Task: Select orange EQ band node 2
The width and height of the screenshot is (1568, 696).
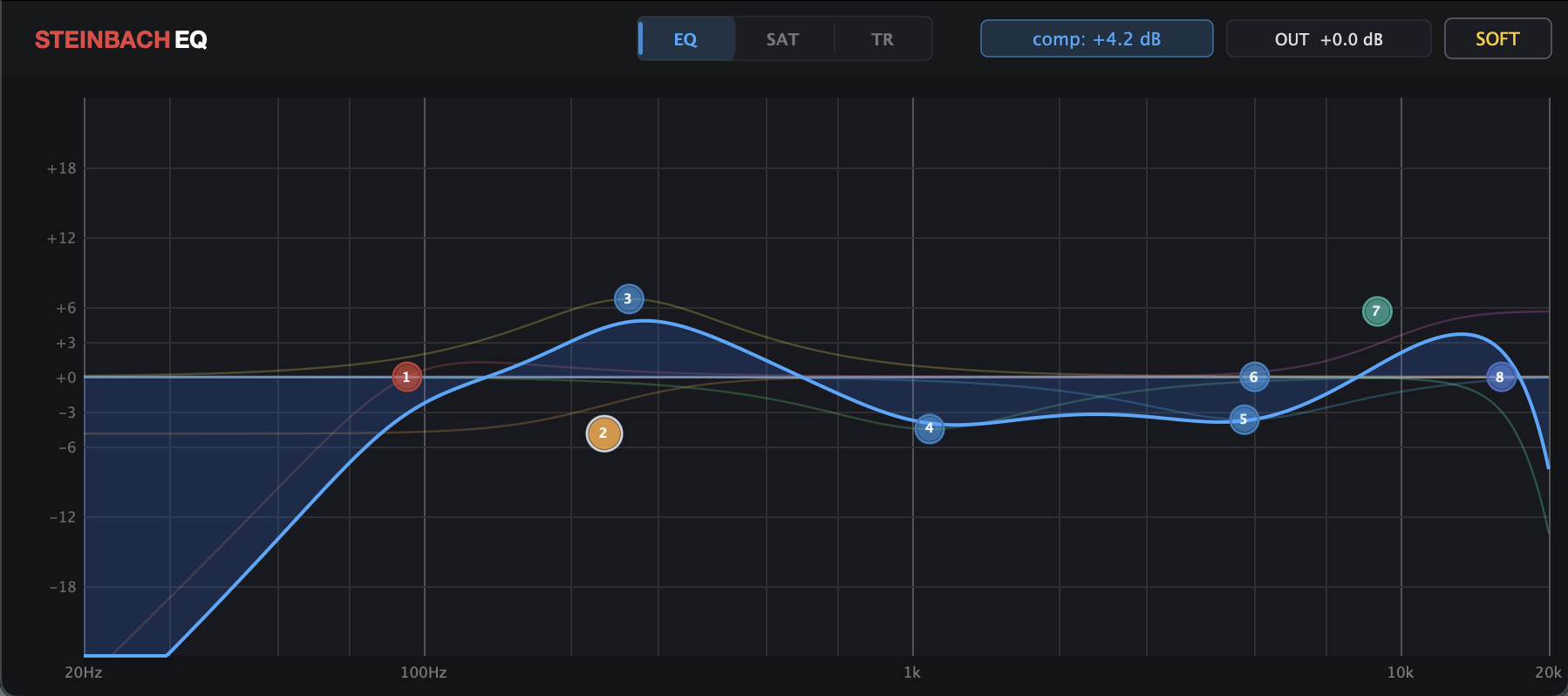Action: point(603,433)
